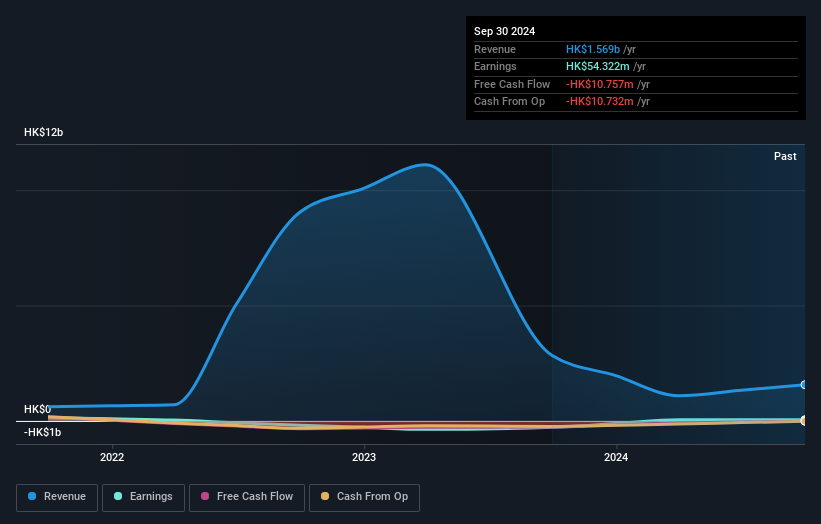The width and height of the screenshot is (821, 524).
Task: Click the HK$1.569b revenue value
Action: 593,49
